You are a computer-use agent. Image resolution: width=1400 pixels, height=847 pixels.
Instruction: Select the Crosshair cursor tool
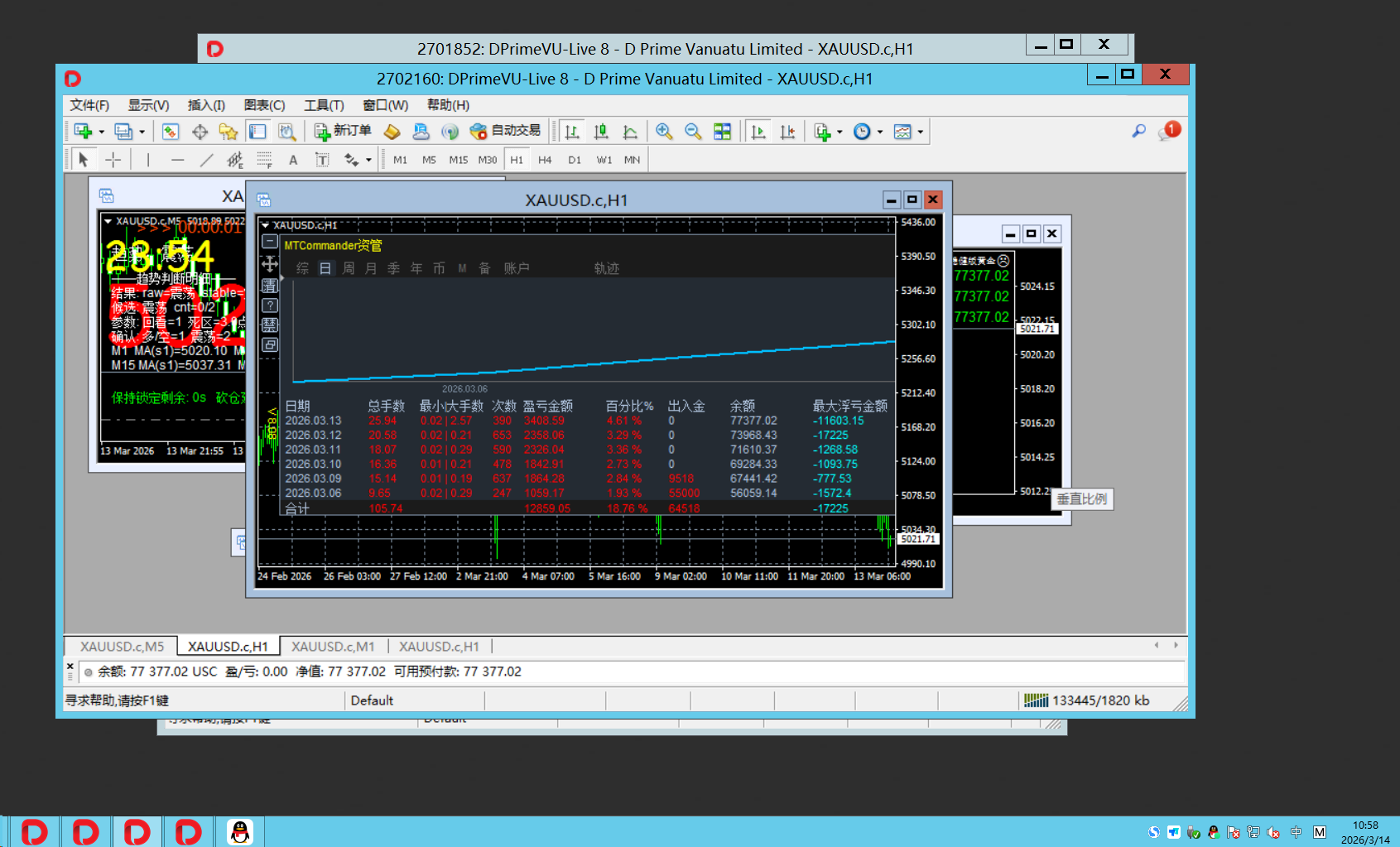113,160
